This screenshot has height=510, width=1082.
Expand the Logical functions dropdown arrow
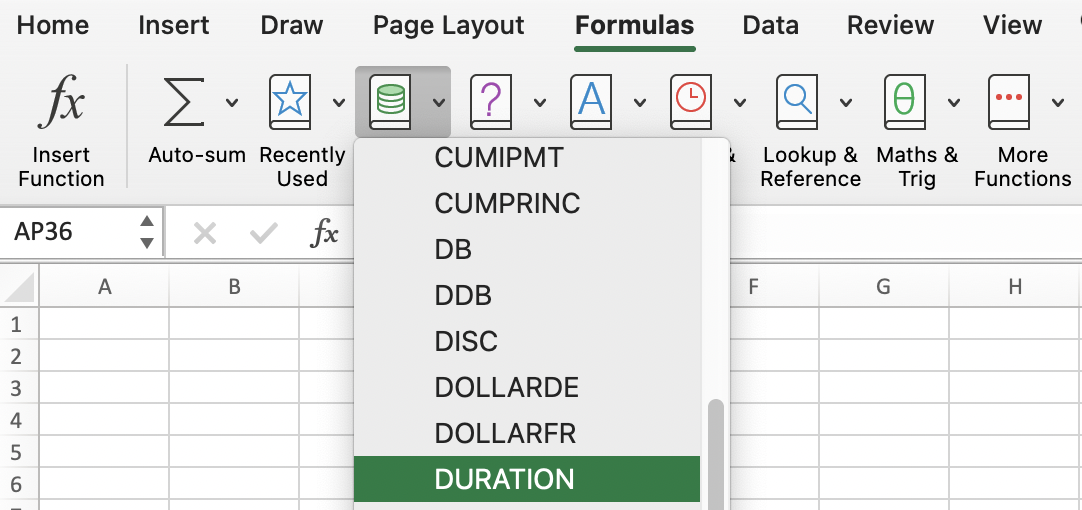(x=540, y=103)
